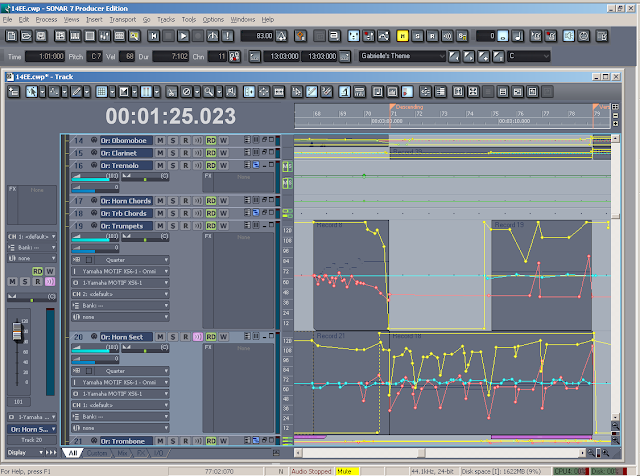
Task: Click the Or: Trb Chords track name
Action: (x=126, y=213)
